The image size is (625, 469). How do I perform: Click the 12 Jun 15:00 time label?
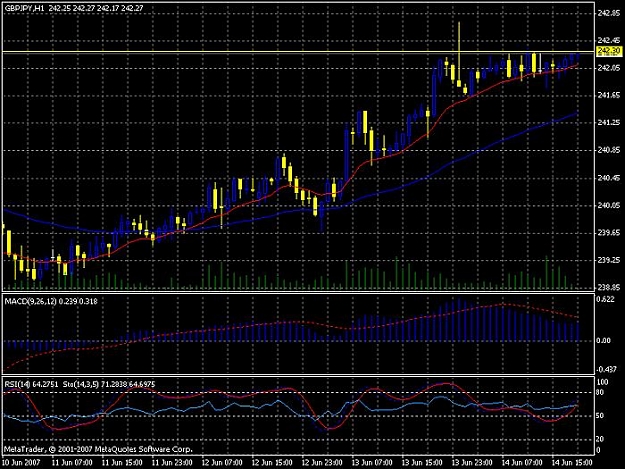(x=272, y=463)
